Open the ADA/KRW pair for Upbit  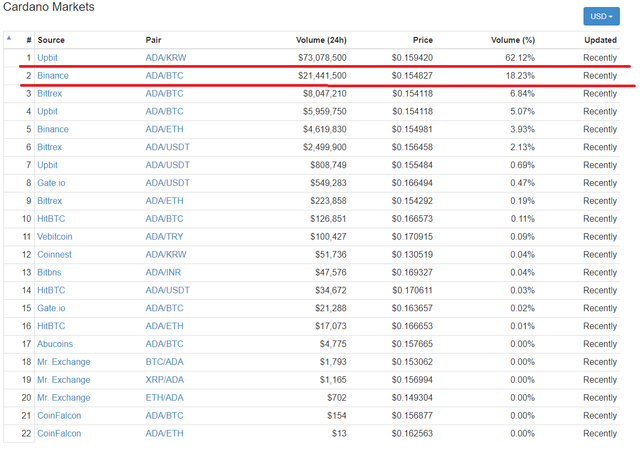[166, 58]
